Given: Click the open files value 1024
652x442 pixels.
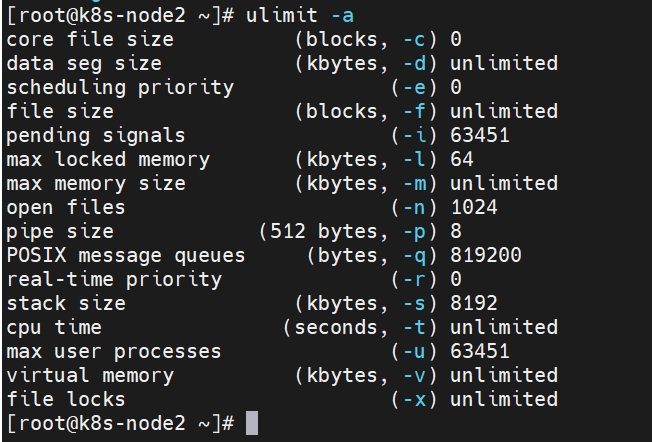Looking at the screenshot, I should (x=474, y=207).
